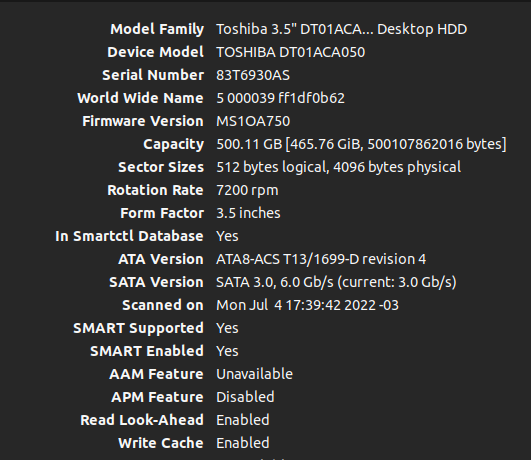Select the 7200 rpm rotation rate
This screenshot has height=460, width=531.
click(247, 190)
